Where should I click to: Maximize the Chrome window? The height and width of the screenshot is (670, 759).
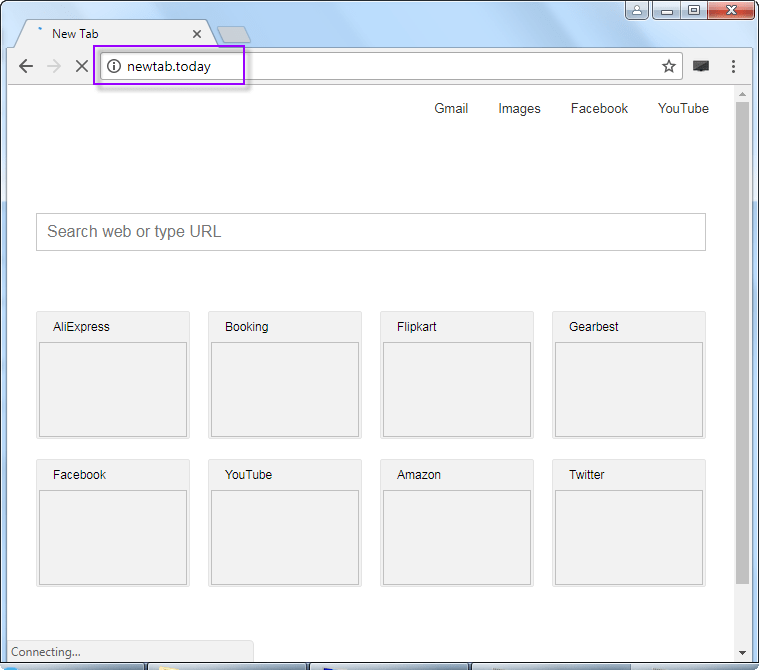[x=693, y=10]
